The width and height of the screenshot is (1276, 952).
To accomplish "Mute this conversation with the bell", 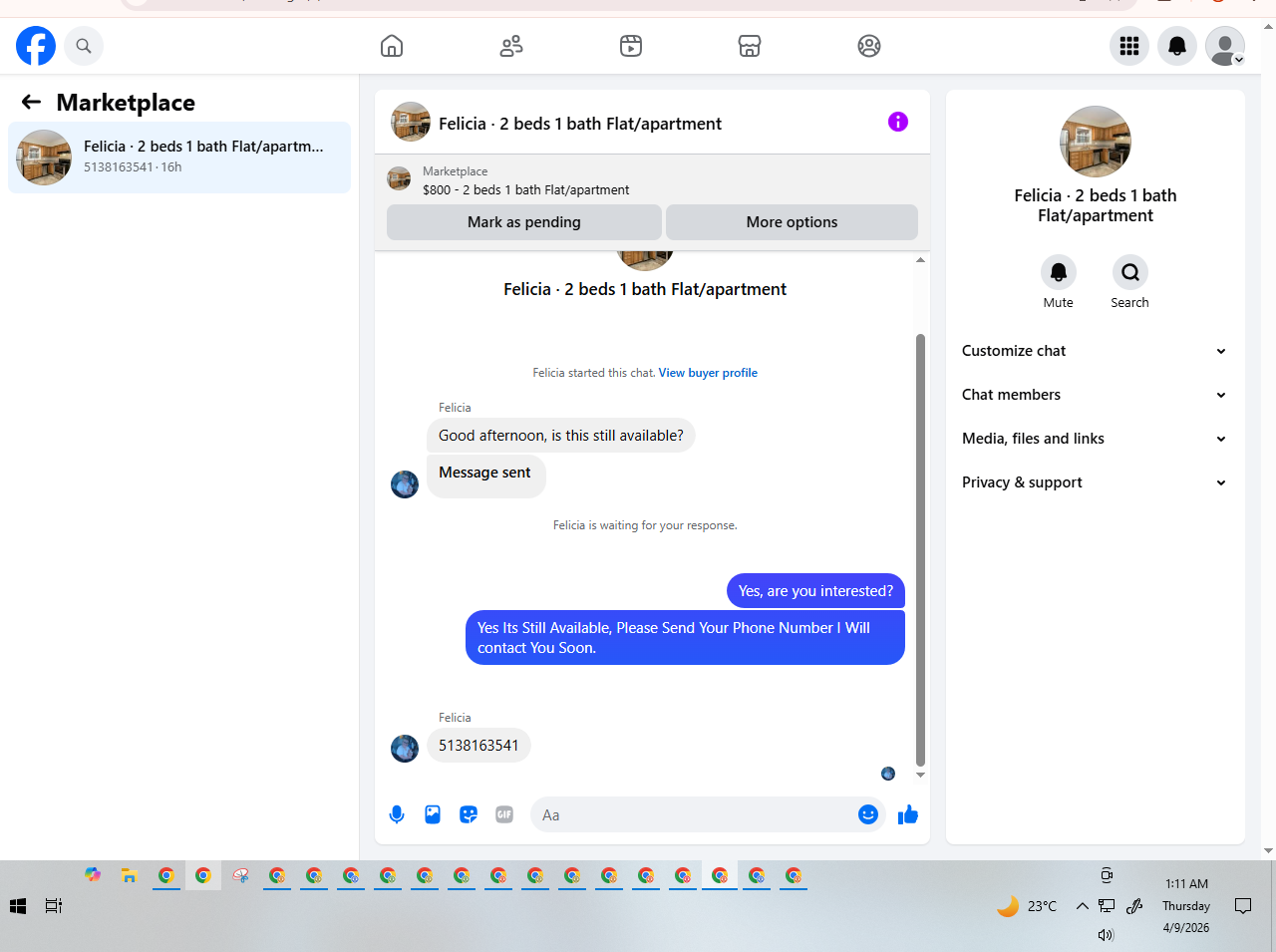I will tap(1059, 272).
